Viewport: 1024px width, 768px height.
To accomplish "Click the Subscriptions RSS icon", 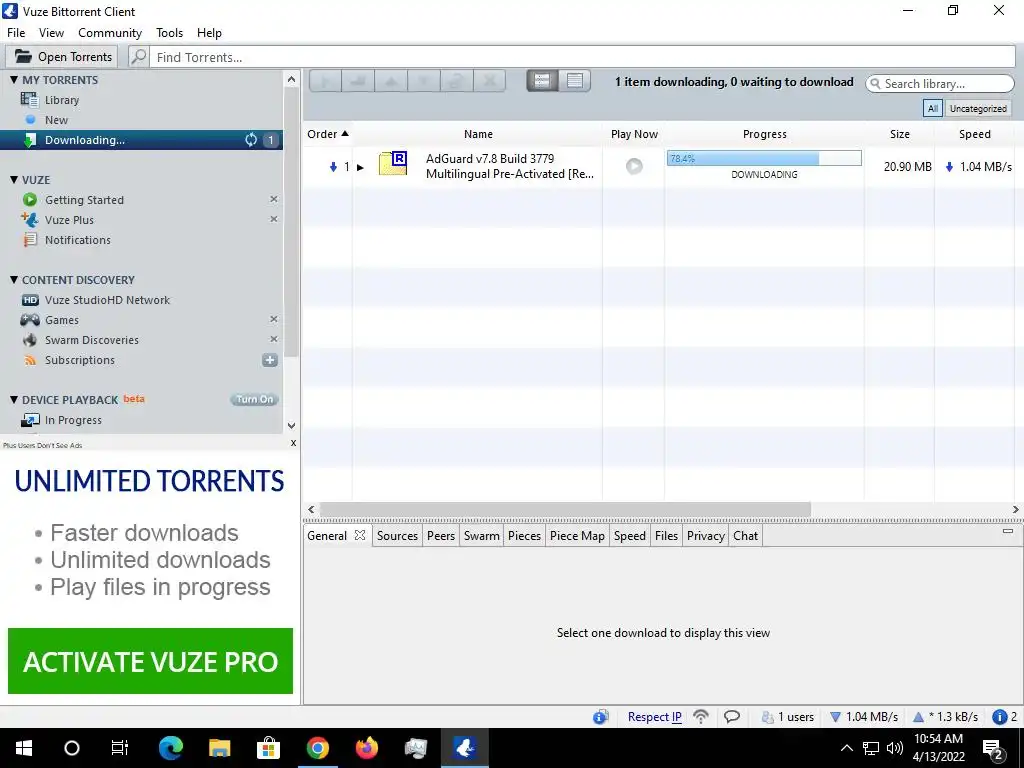I will [29, 360].
